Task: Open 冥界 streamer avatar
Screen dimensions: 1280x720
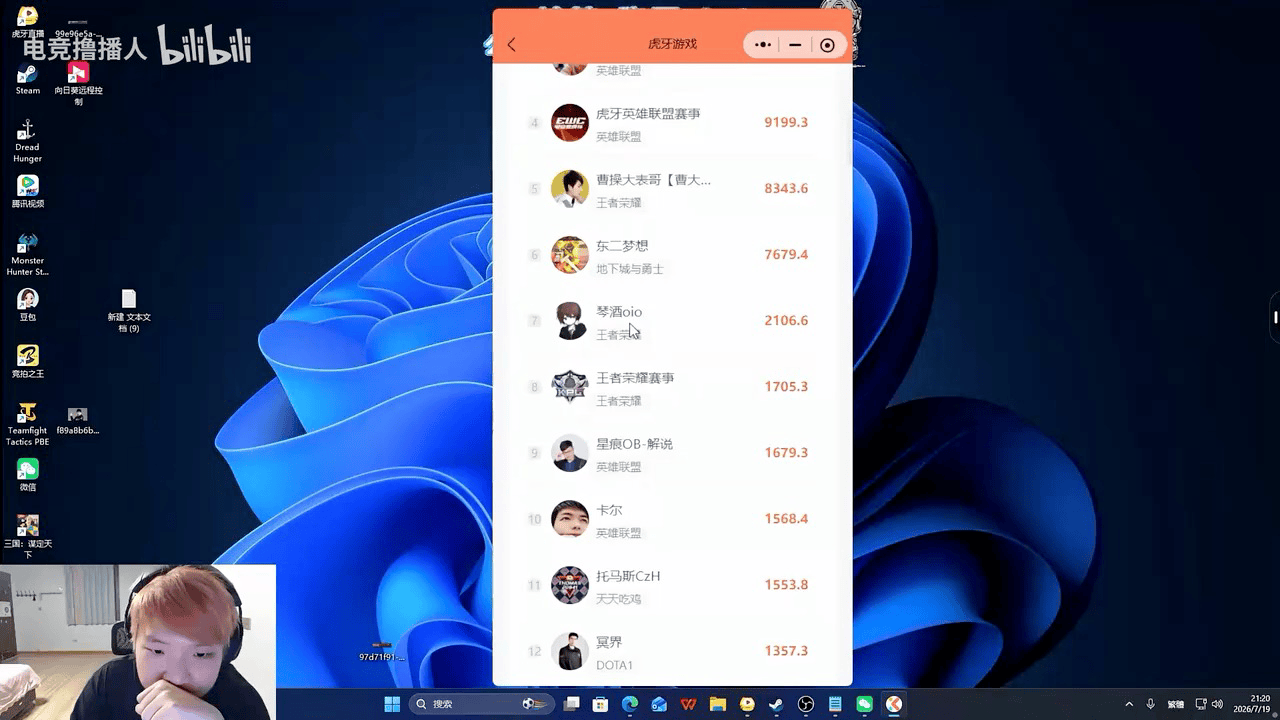Action: click(570, 650)
